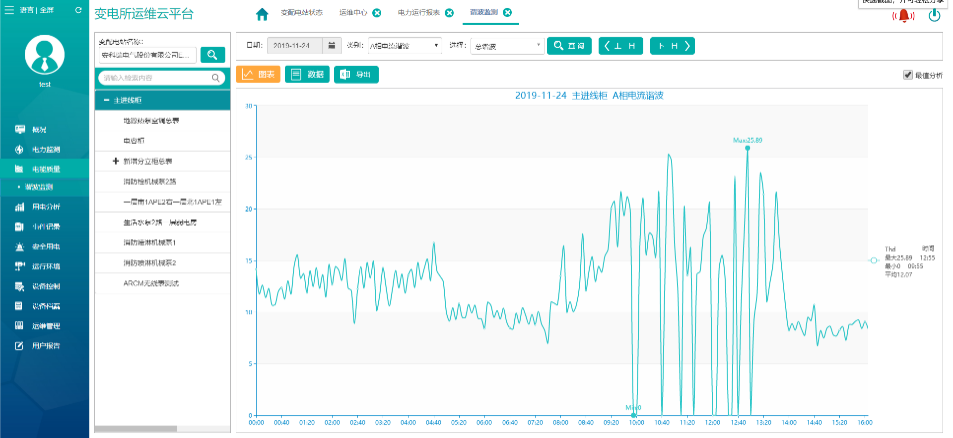
Task: Expand the 新增分立柜总表 tree node
Action: [115, 162]
